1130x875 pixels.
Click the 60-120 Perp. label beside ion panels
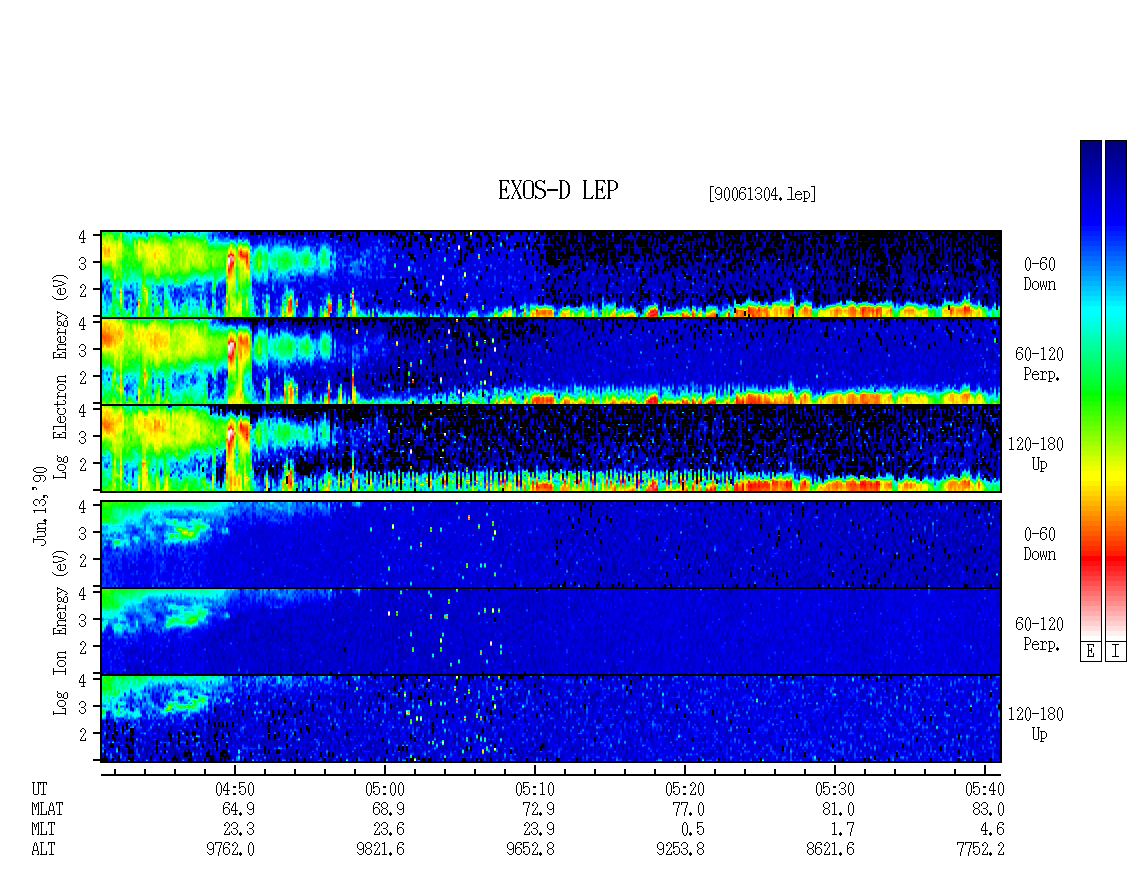(1039, 634)
